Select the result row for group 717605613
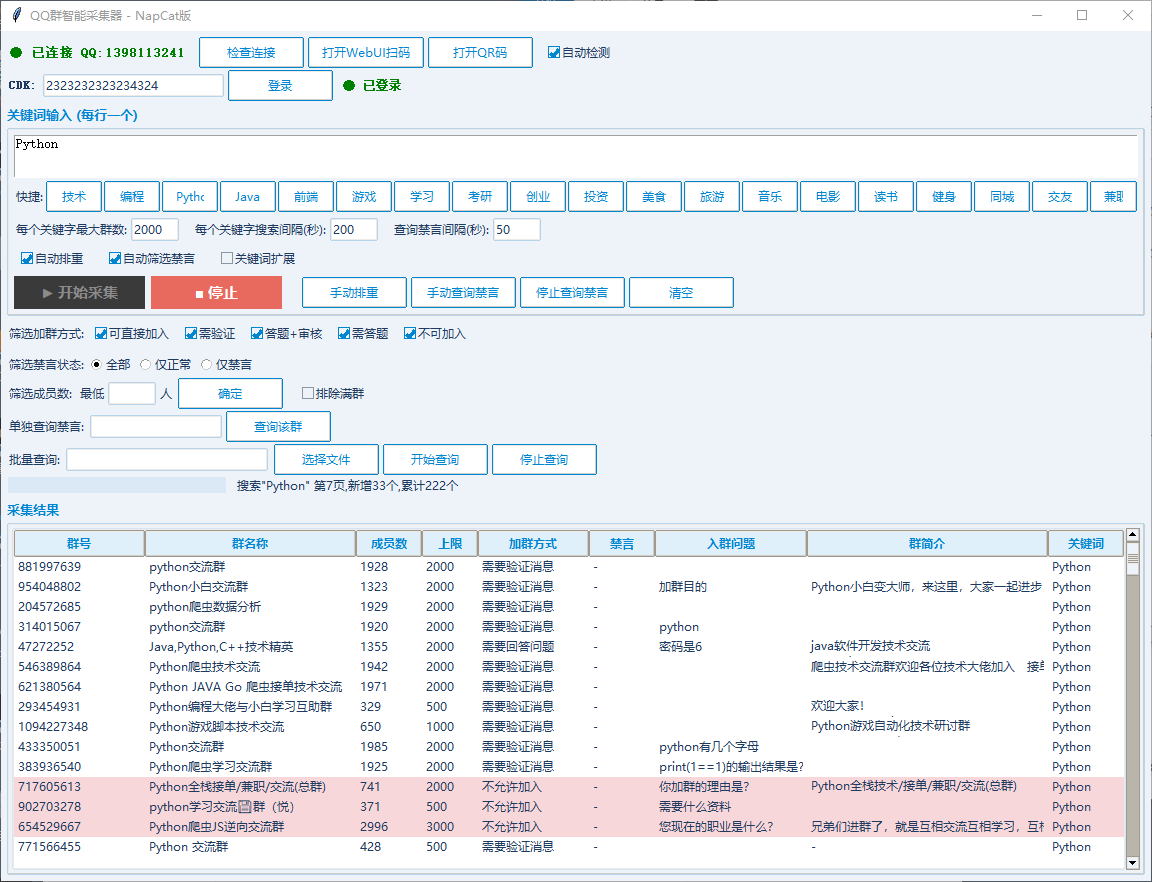The image size is (1152, 882). click(569, 786)
